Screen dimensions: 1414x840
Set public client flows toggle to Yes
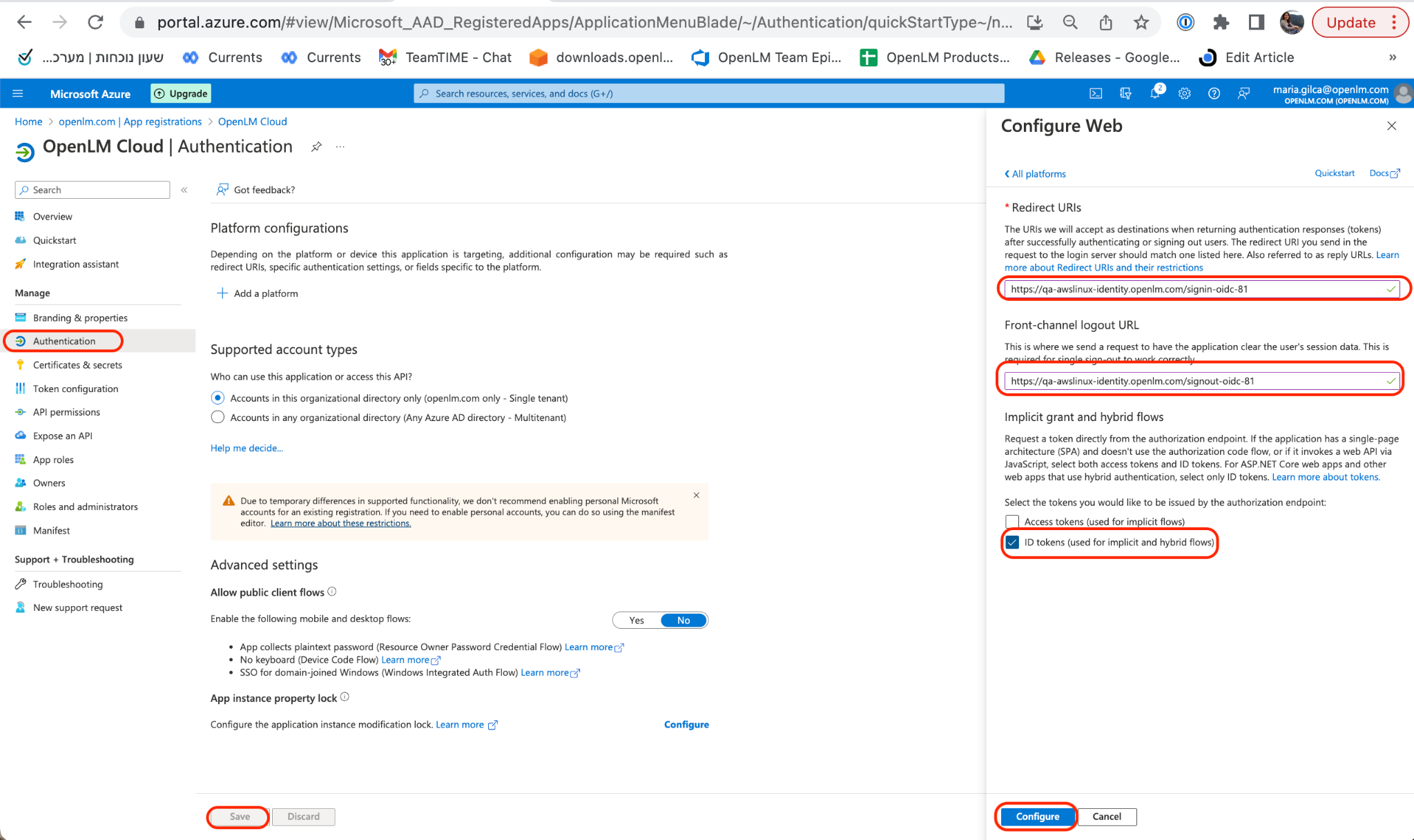(637, 621)
